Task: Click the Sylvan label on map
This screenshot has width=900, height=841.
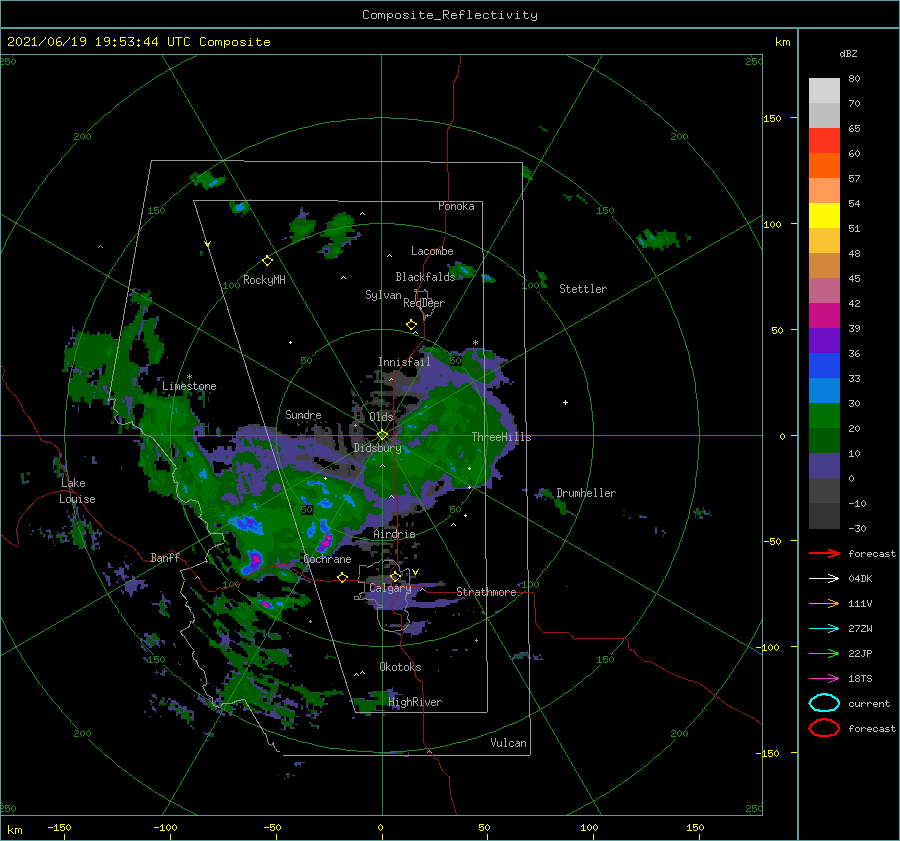Action: (x=383, y=295)
